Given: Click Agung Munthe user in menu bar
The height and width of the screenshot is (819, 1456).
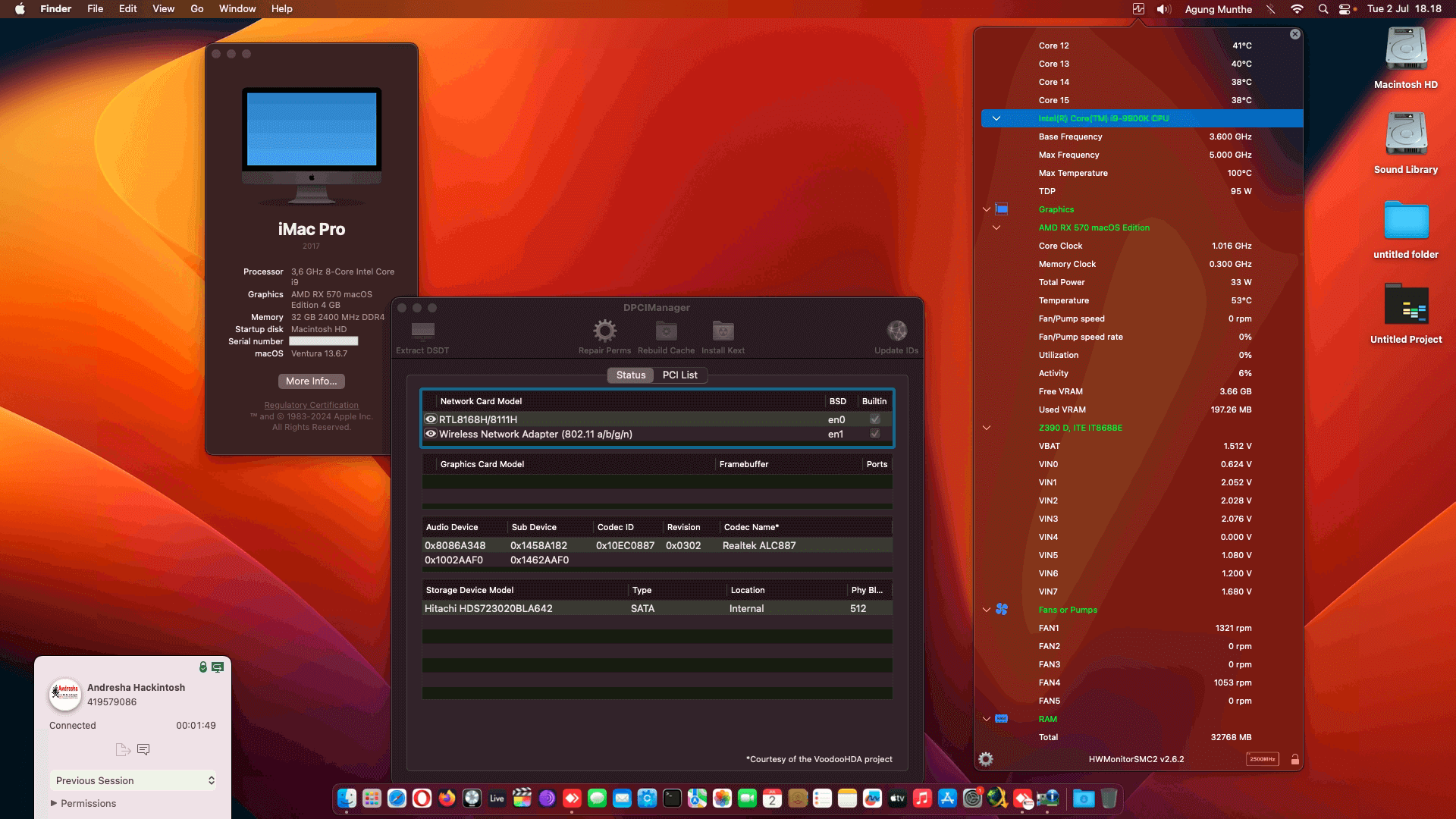Looking at the screenshot, I should [1219, 9].
